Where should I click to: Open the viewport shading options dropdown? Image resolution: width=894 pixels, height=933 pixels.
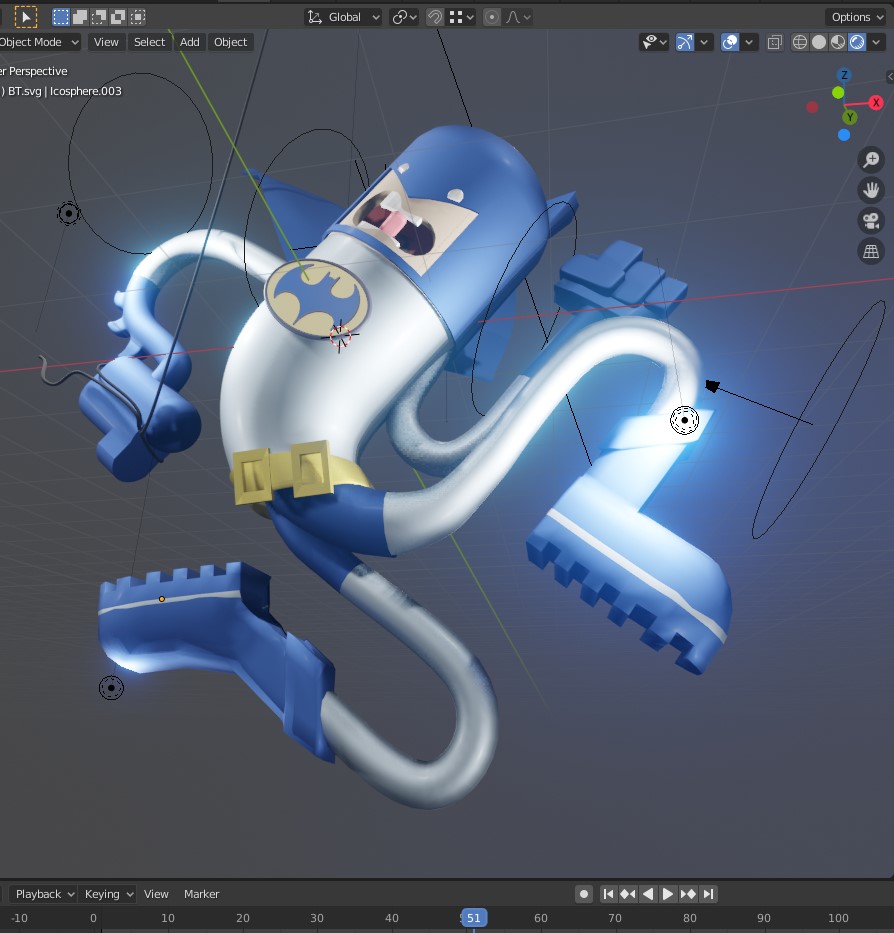(x=876, y=42)
